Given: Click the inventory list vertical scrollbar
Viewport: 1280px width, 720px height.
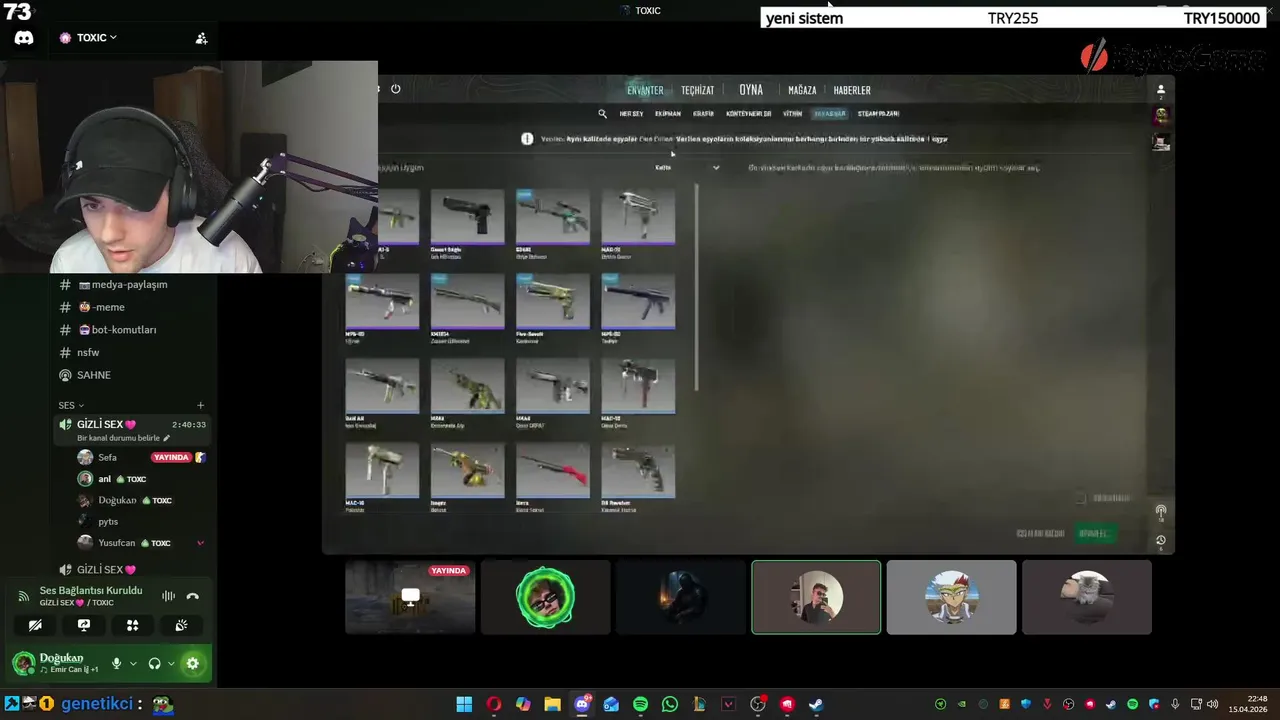Looking at the screenshot, I should tap(696, 288).
